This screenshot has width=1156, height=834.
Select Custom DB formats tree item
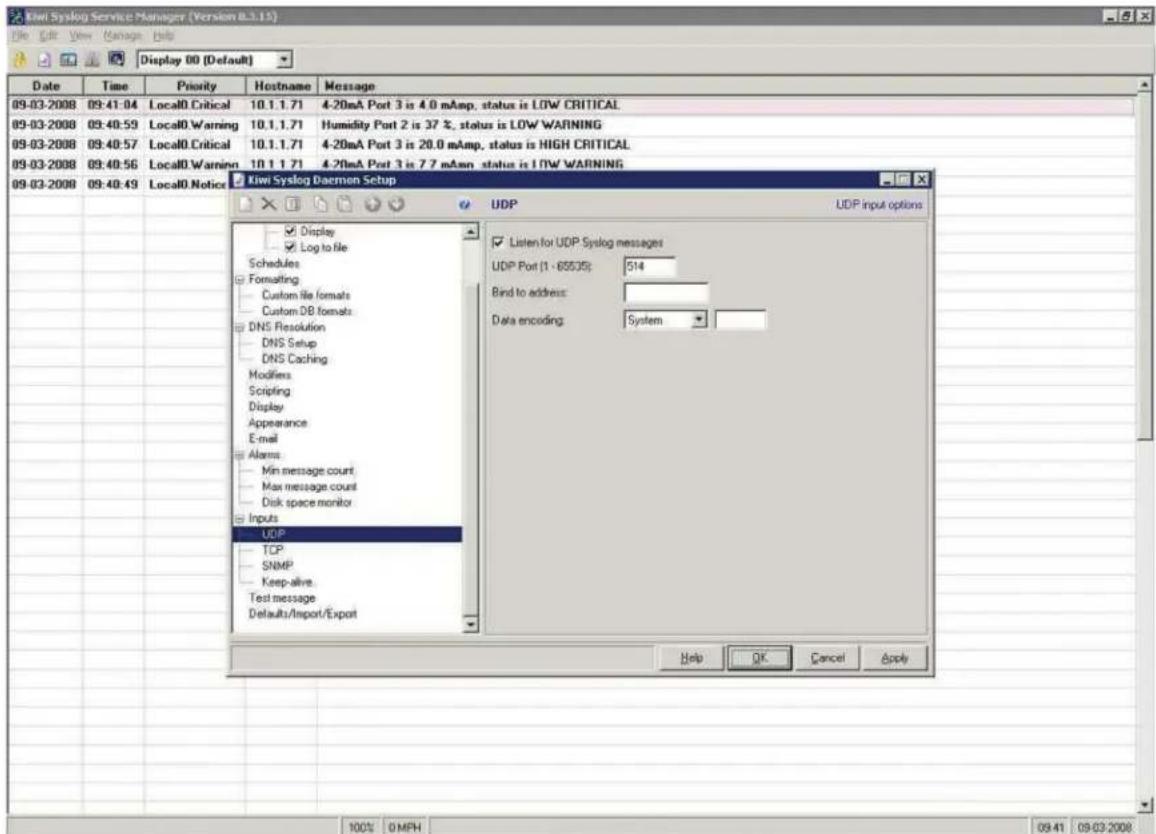[307, 311]
